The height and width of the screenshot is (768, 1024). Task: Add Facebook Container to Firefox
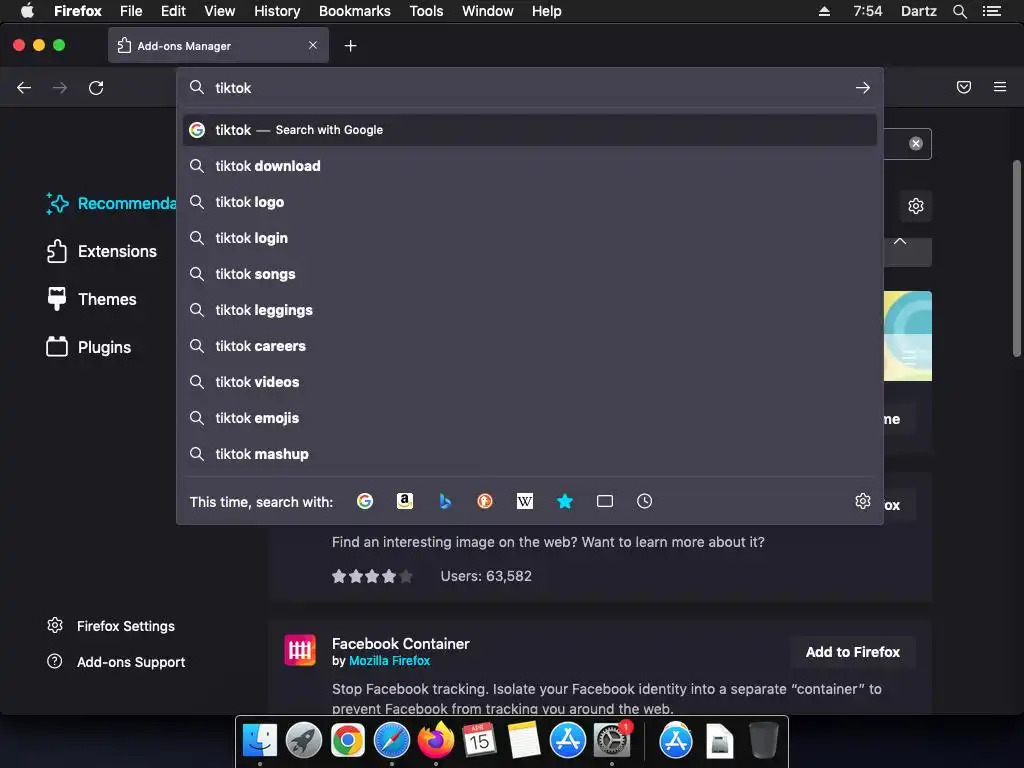tap(852, 652)
